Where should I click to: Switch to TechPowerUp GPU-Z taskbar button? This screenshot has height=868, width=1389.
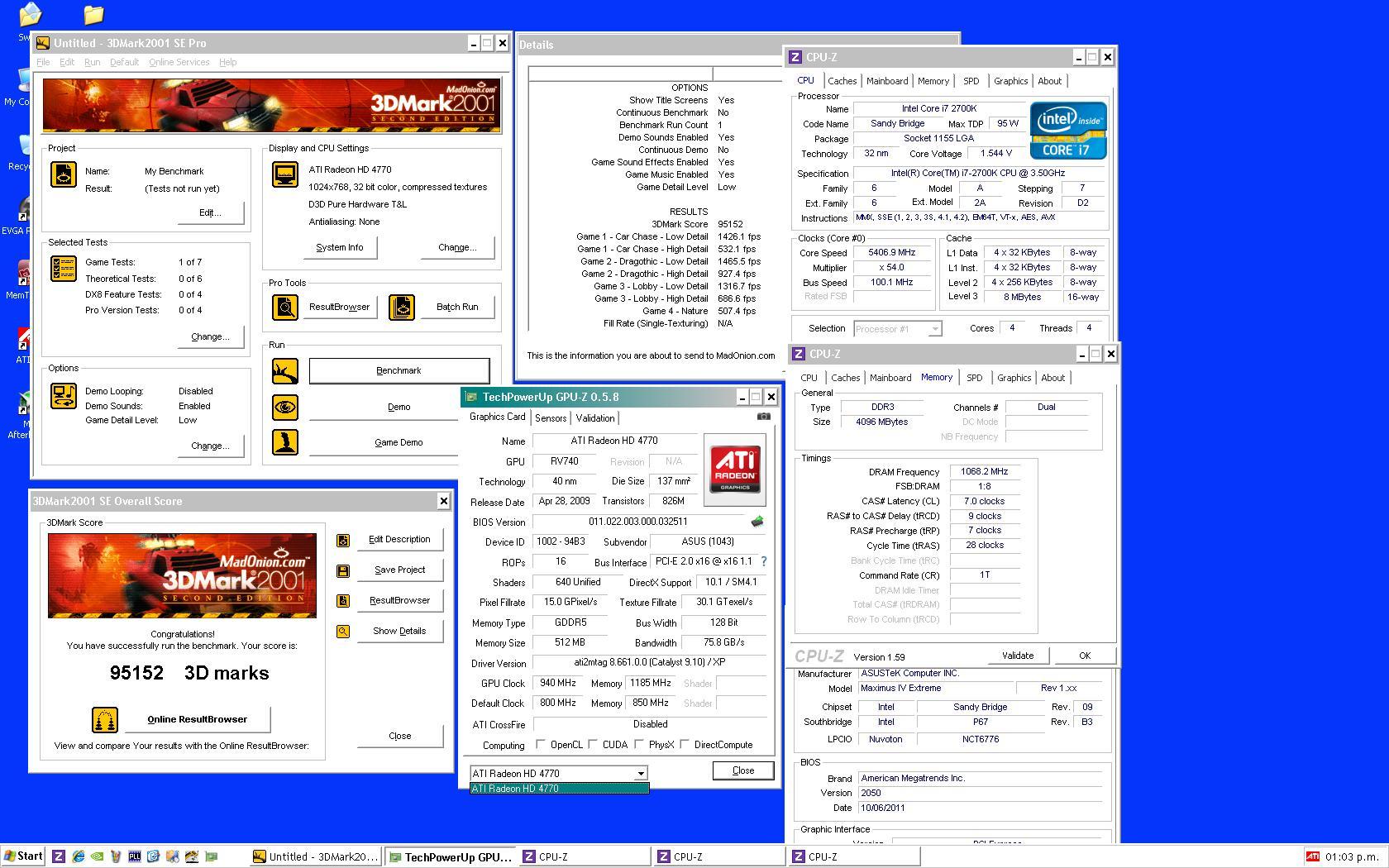point(451,857)
